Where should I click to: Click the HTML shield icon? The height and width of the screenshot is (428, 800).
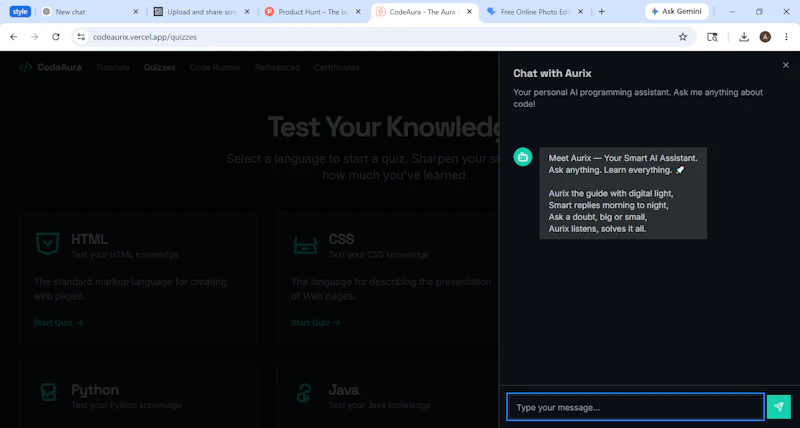pyautogui.click(x=48, y=244)
